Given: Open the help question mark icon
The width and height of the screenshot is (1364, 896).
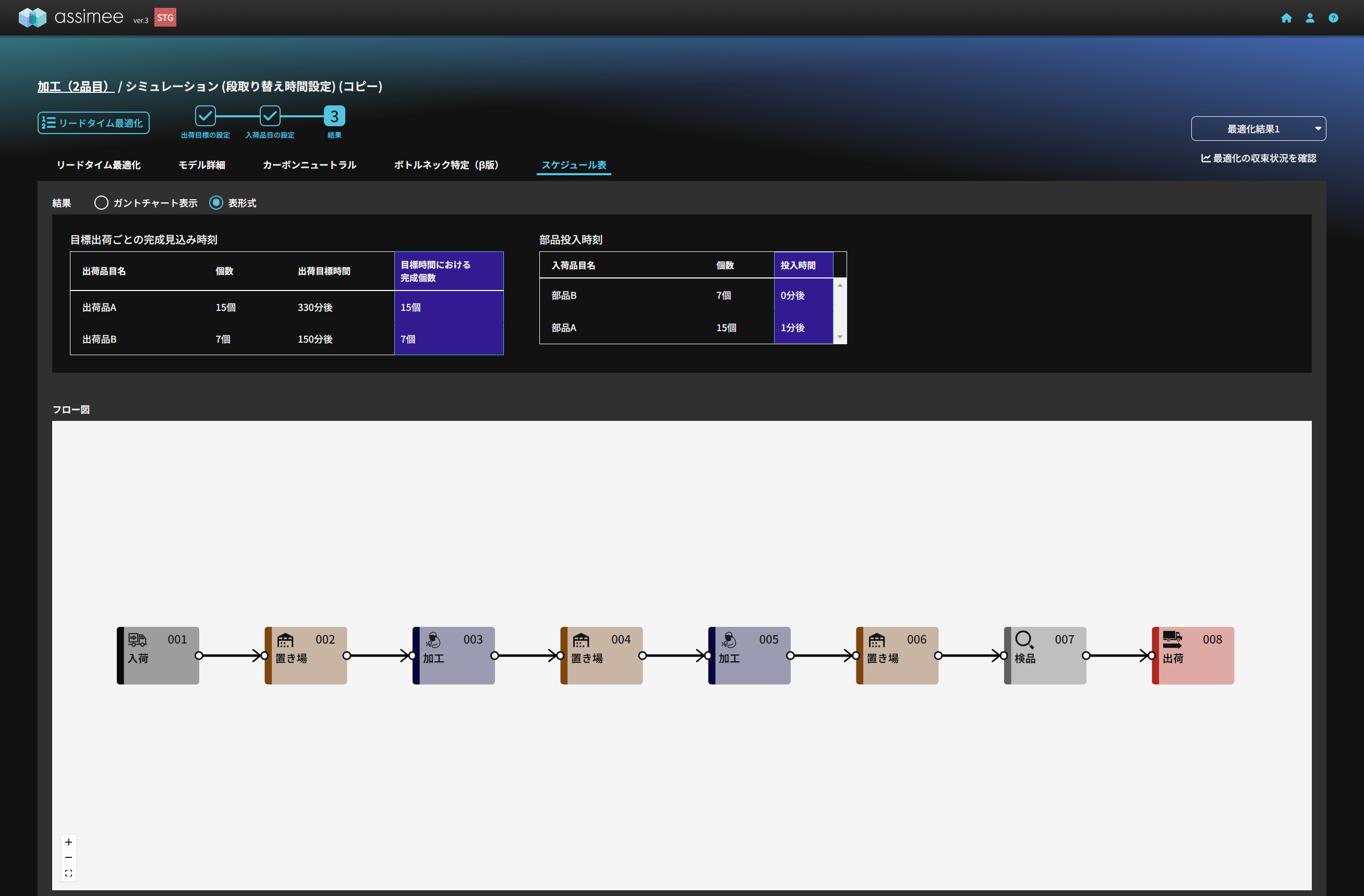Looking at the screenshot, I should tap(1334, 18).
